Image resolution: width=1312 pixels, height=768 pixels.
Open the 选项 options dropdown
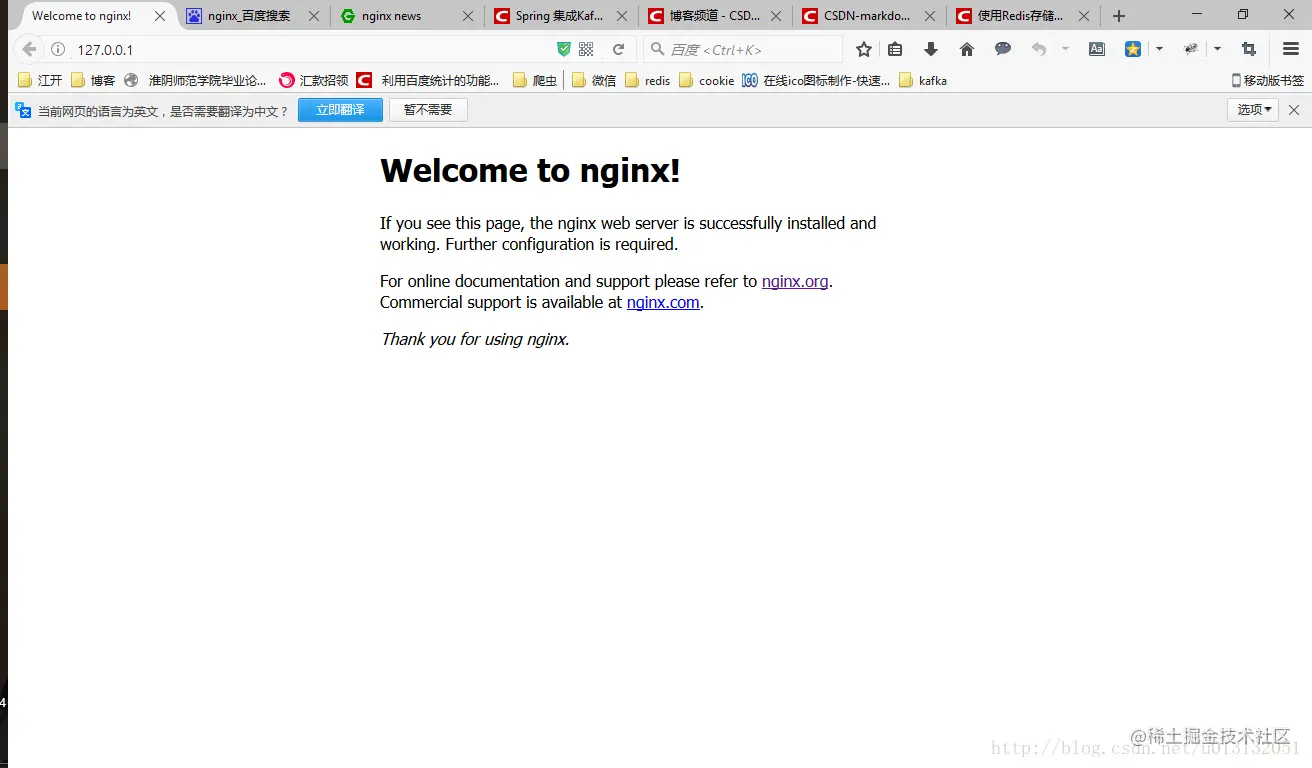pos(1253,110)
